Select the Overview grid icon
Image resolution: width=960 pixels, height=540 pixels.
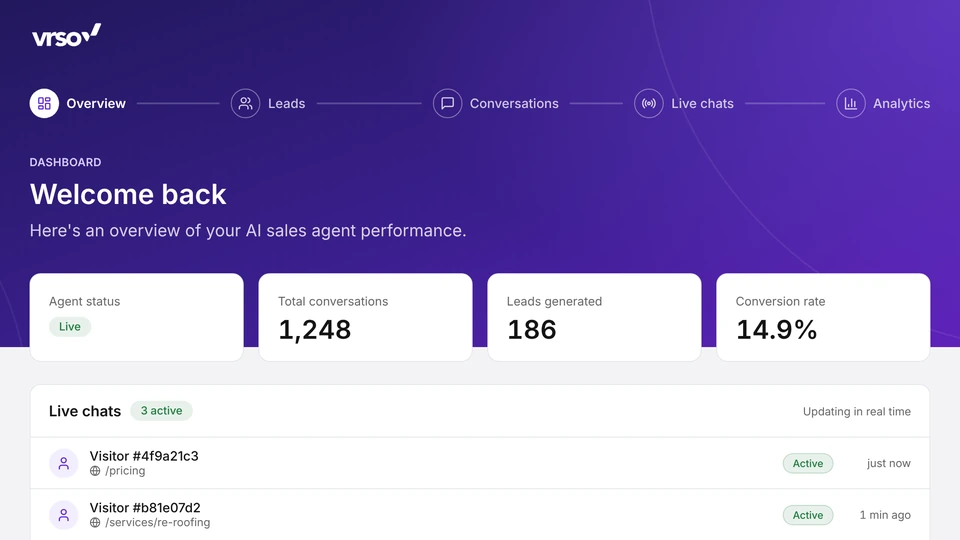44,103
